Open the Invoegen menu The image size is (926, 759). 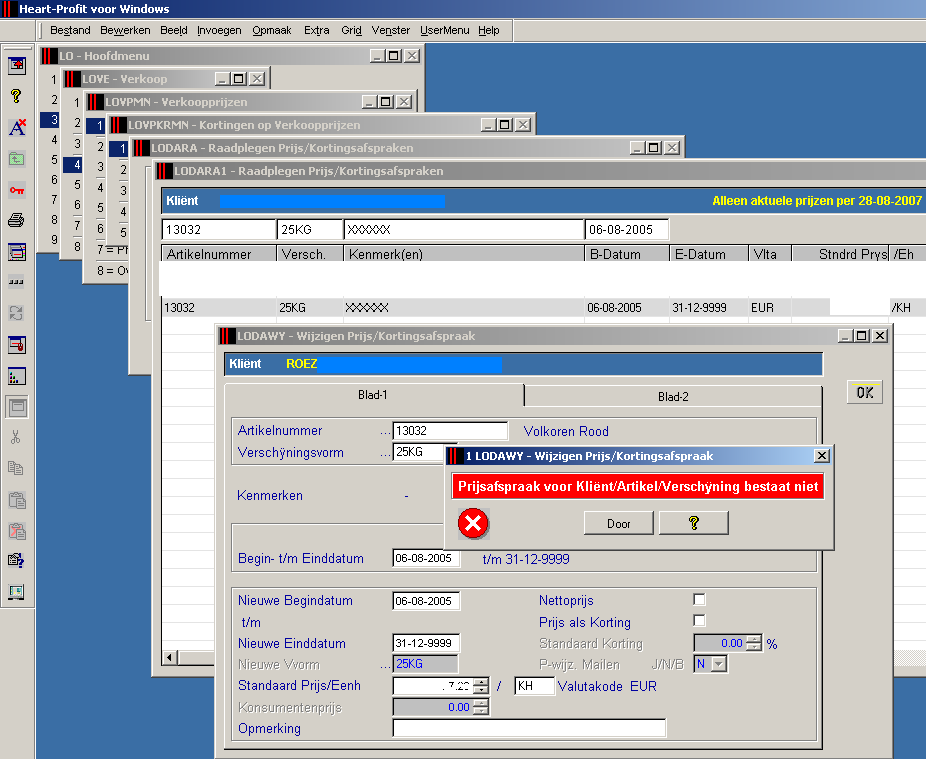click(x=219, y=30)
